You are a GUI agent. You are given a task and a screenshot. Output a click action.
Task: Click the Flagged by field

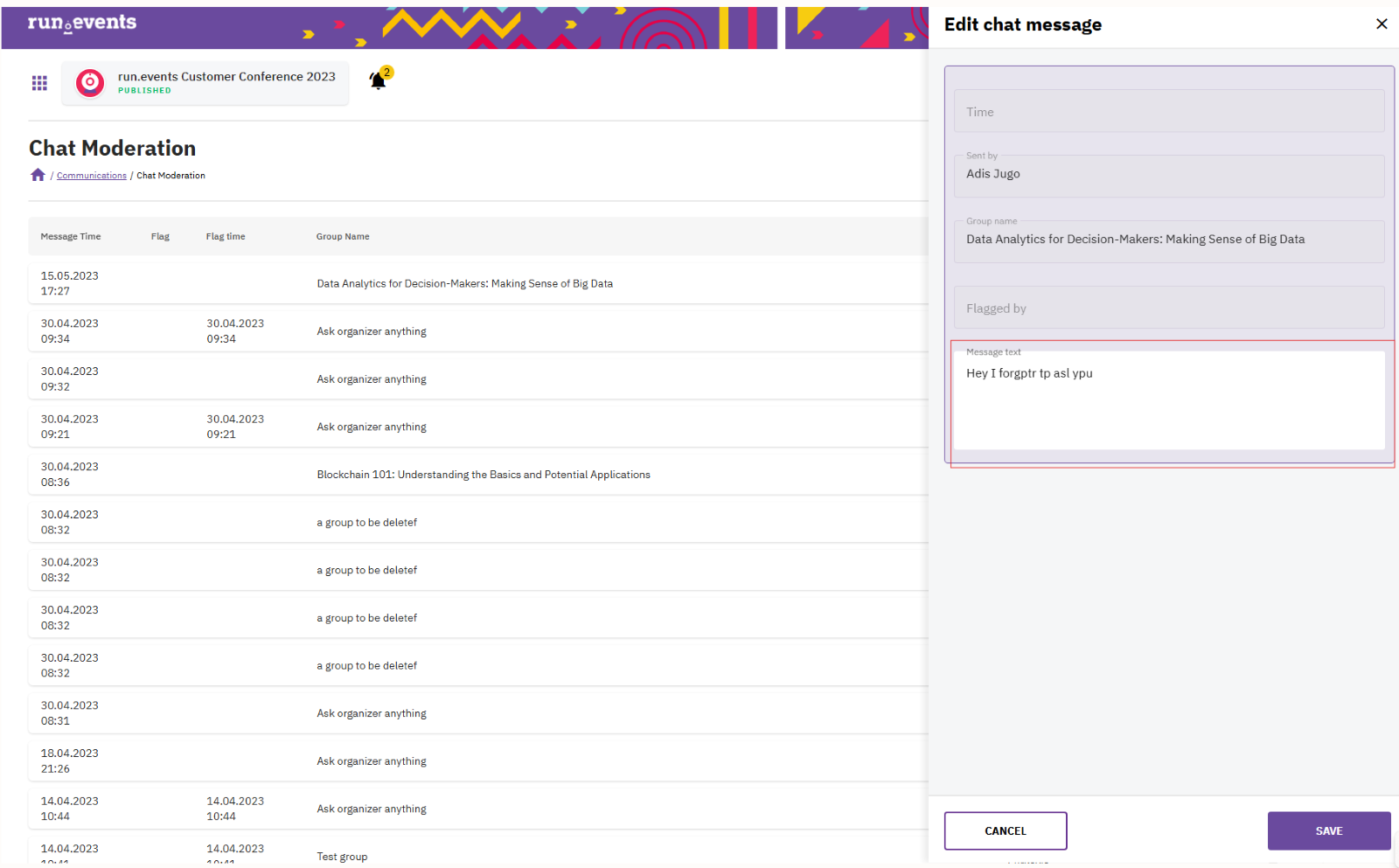(1169, 308)
